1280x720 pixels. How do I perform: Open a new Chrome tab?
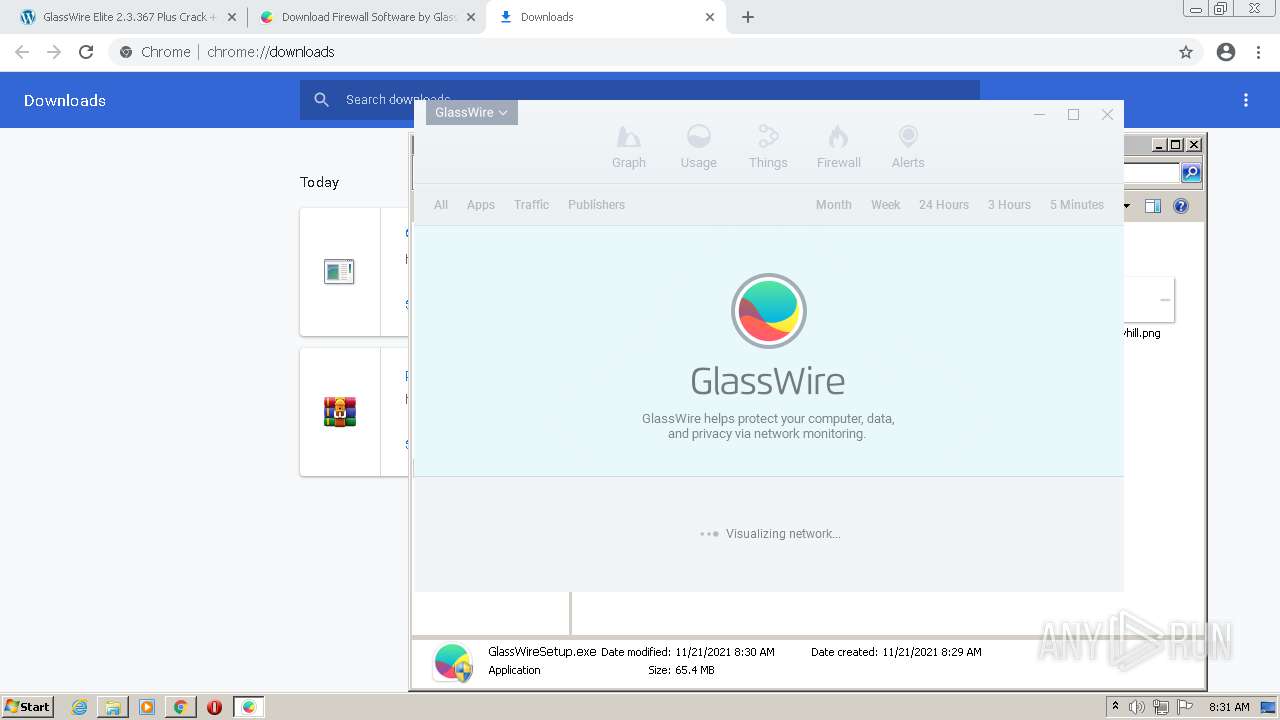tap(748, 17)
